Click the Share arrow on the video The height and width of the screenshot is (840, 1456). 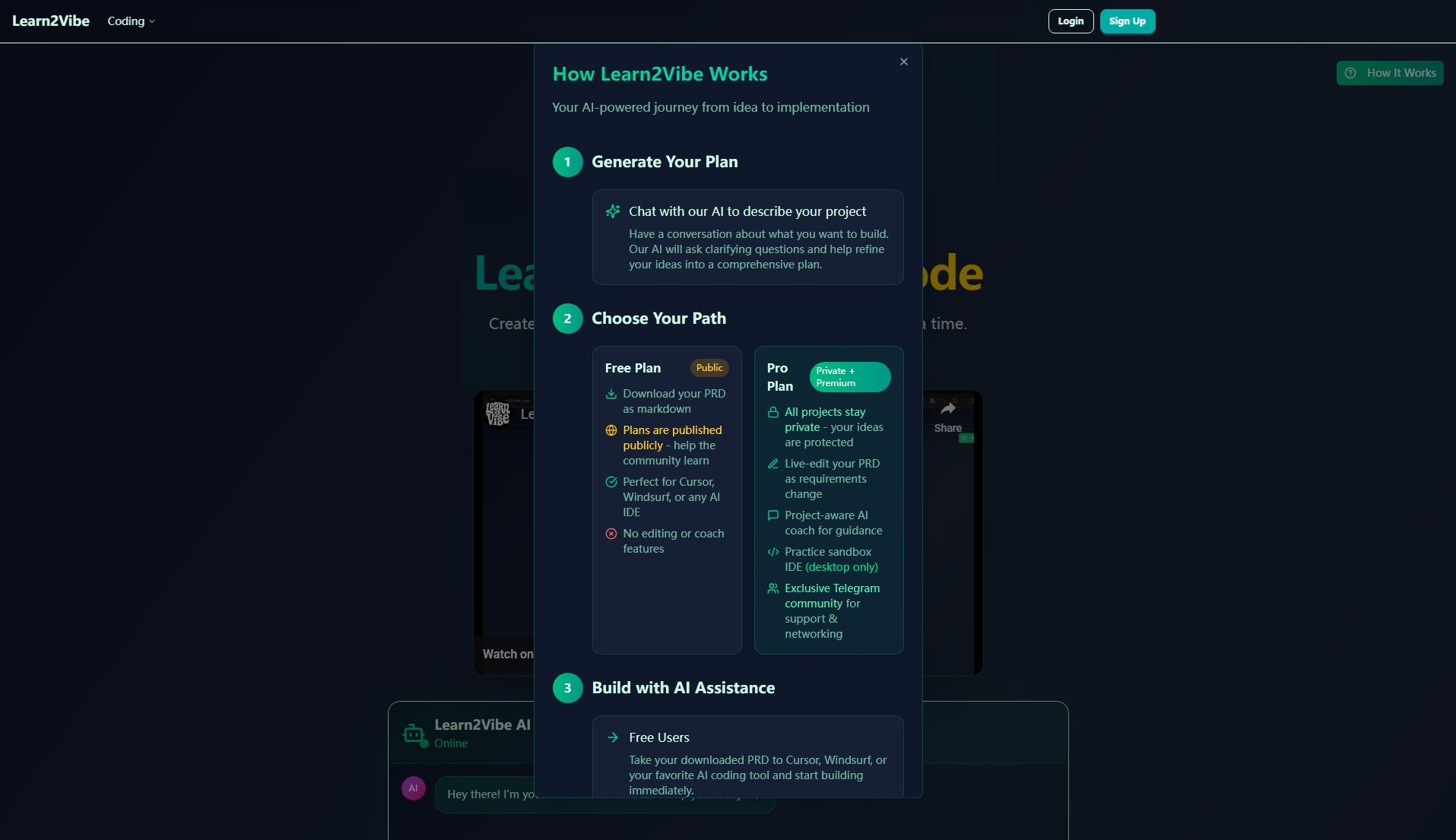coord(947,410)
